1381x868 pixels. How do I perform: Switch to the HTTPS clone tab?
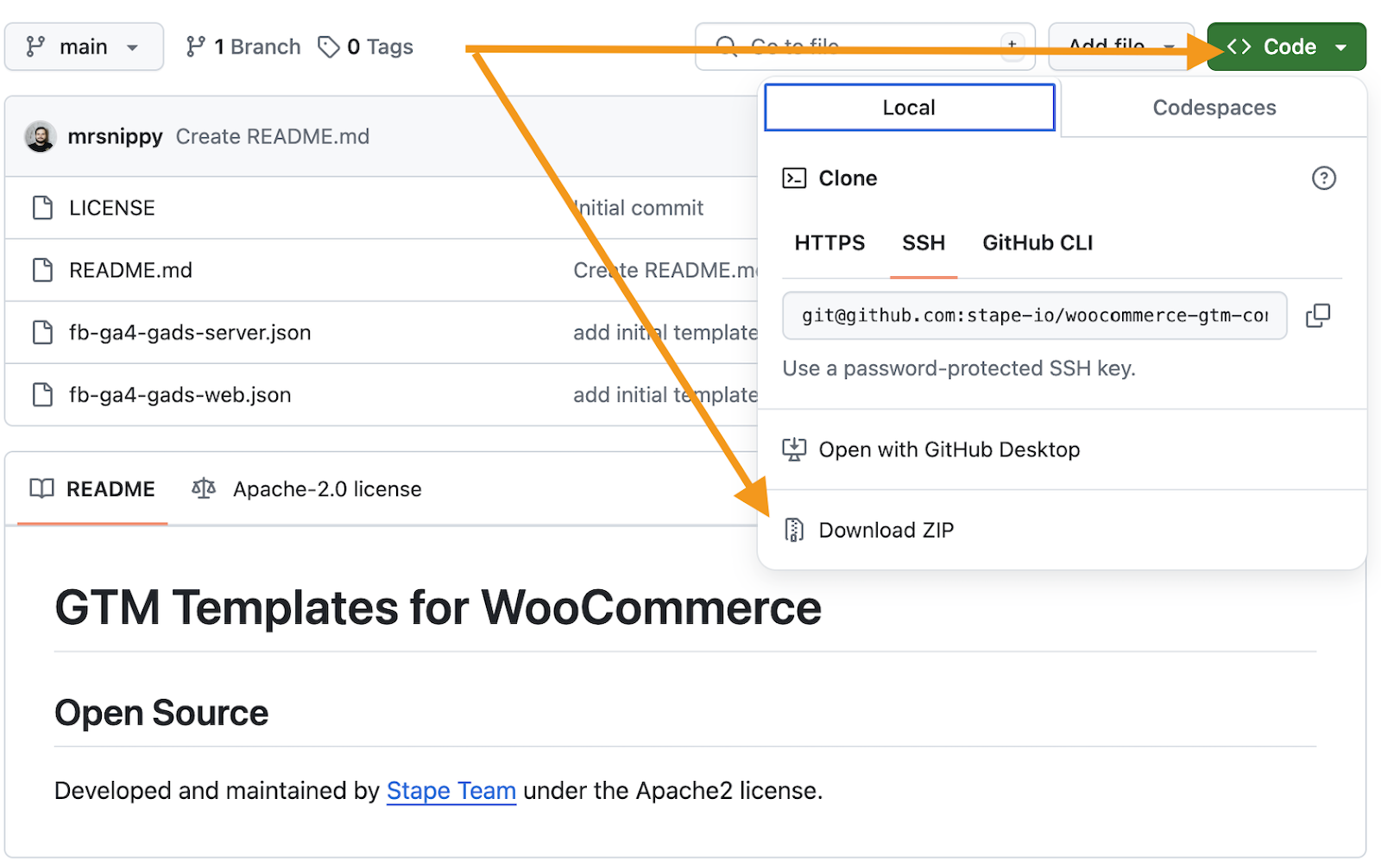point(829,243)
